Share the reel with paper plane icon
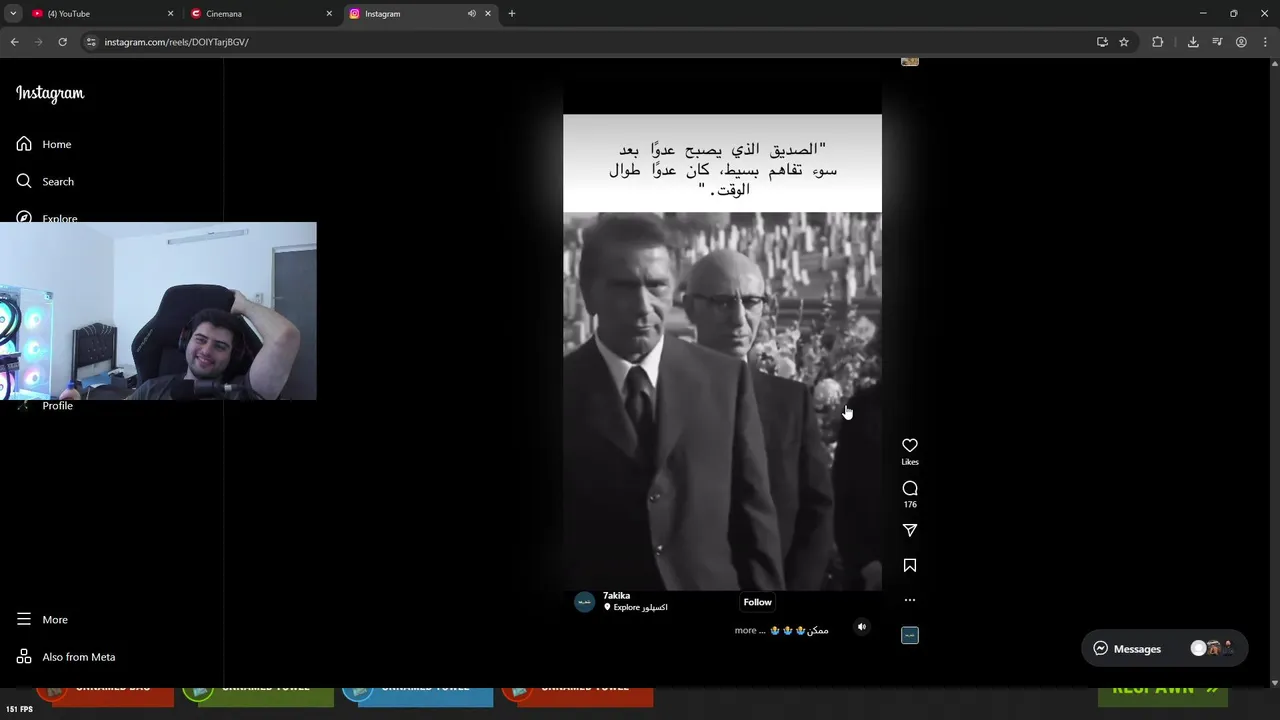1280x720 pixels. coord(910,530)
